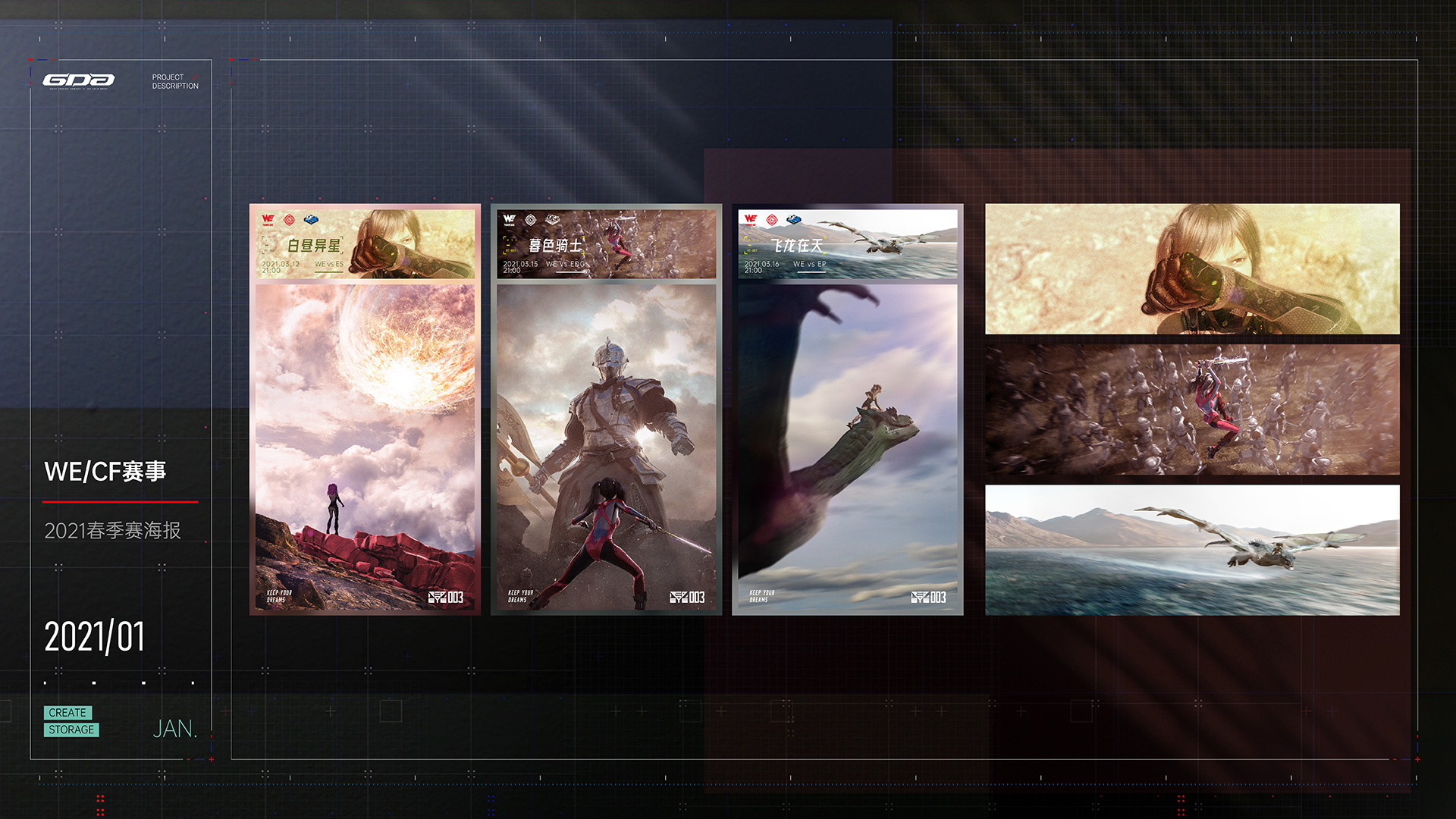Click the red emblem icon on 白昼异星 poster
Viewport: 1456px width, 819px height.
[289, 220]
